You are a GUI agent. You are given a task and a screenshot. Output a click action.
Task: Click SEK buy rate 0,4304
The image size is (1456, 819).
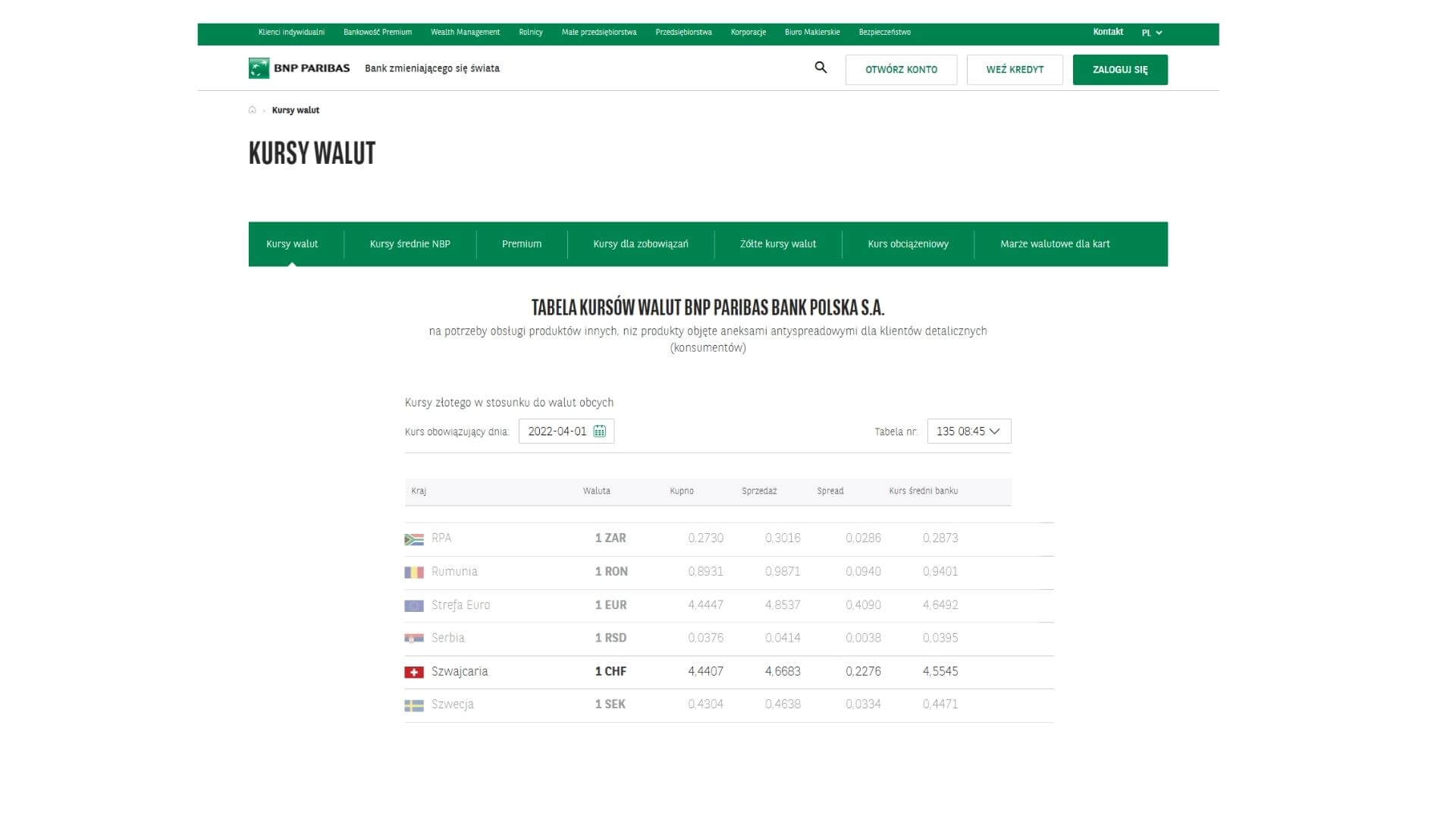coord(705,704)
